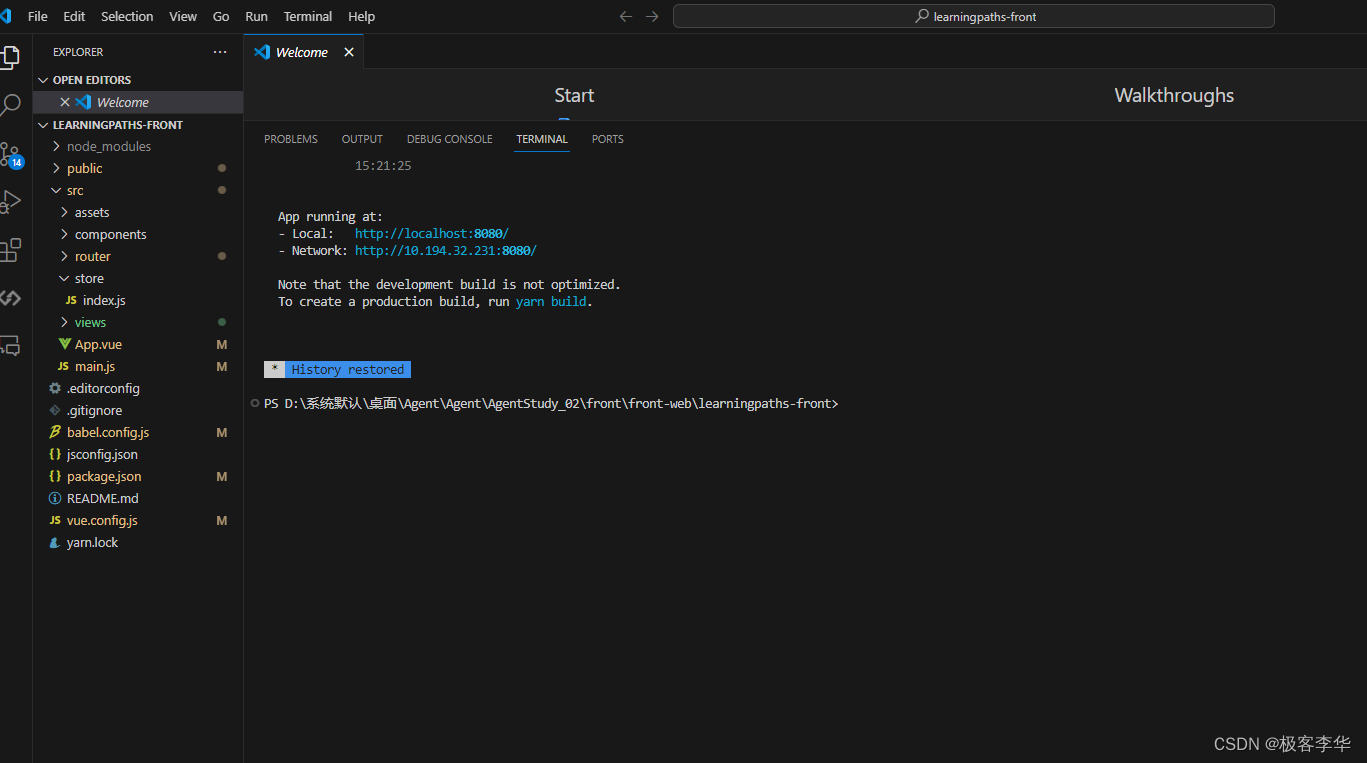Expand the public folder
Screen dimensions: 1367x763
click(56, 168)
